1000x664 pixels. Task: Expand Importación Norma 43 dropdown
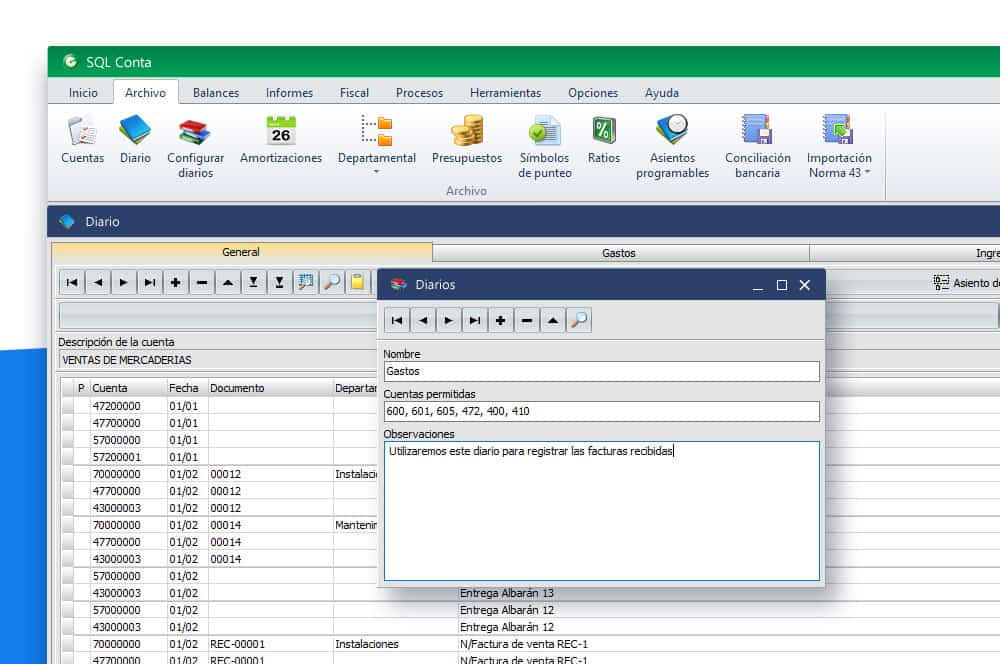[867, 172]
